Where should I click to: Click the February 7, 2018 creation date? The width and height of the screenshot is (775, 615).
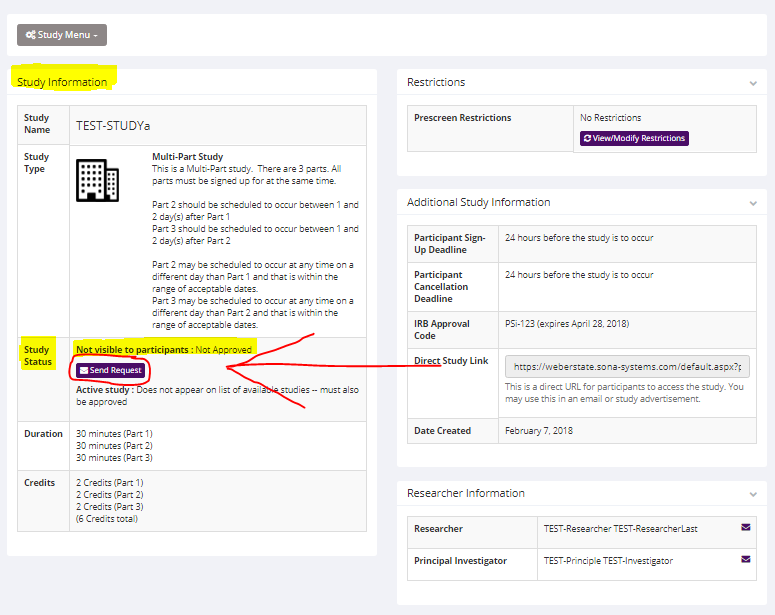(x=541, y=431)
